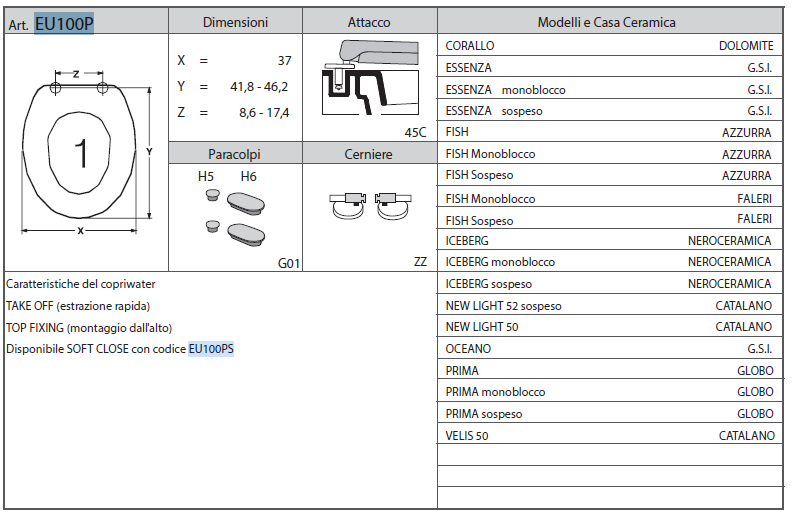Select the H5 small round bumper icon

tap(212, 195)
